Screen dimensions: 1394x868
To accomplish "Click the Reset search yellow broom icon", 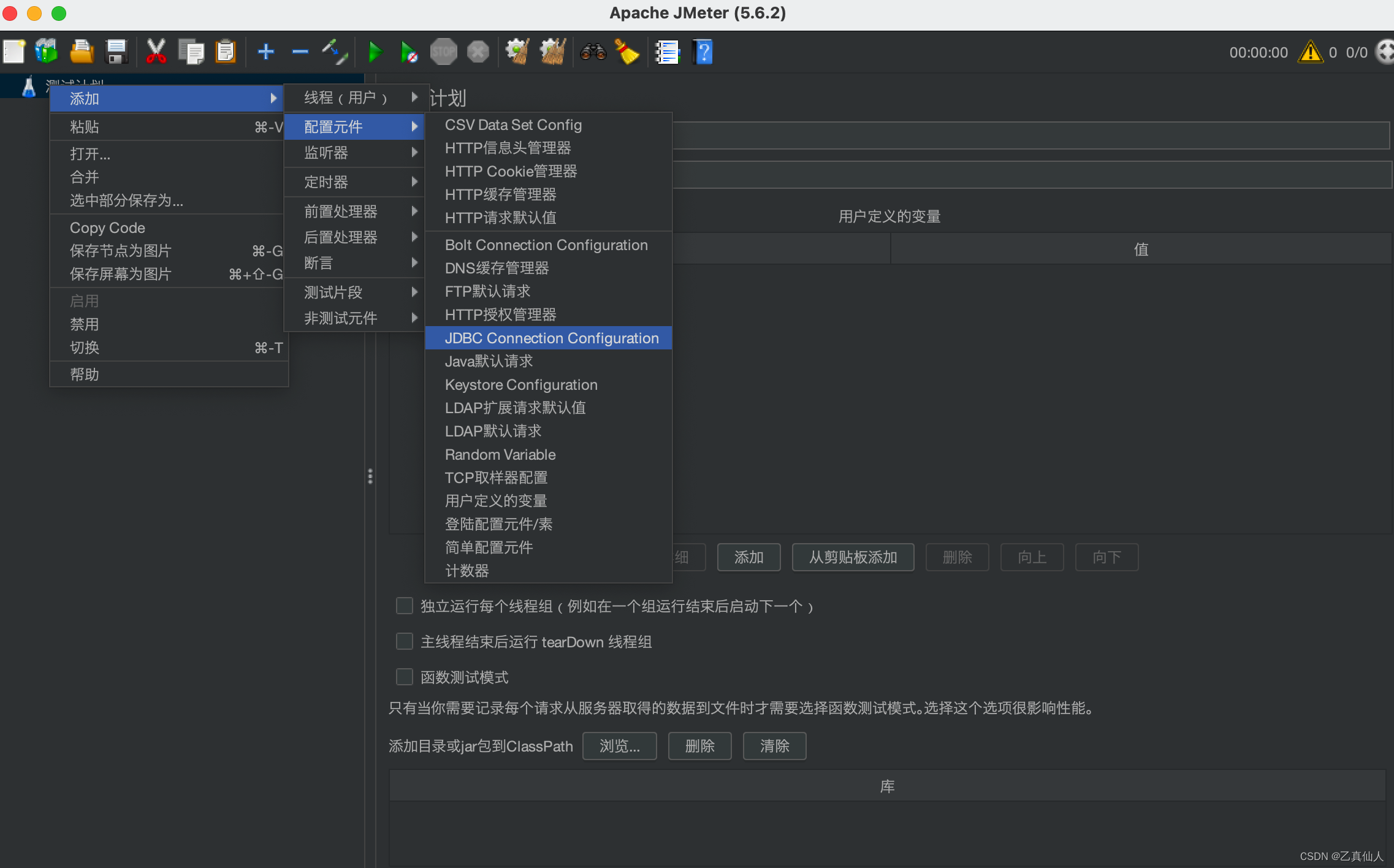I will (627, 52).
